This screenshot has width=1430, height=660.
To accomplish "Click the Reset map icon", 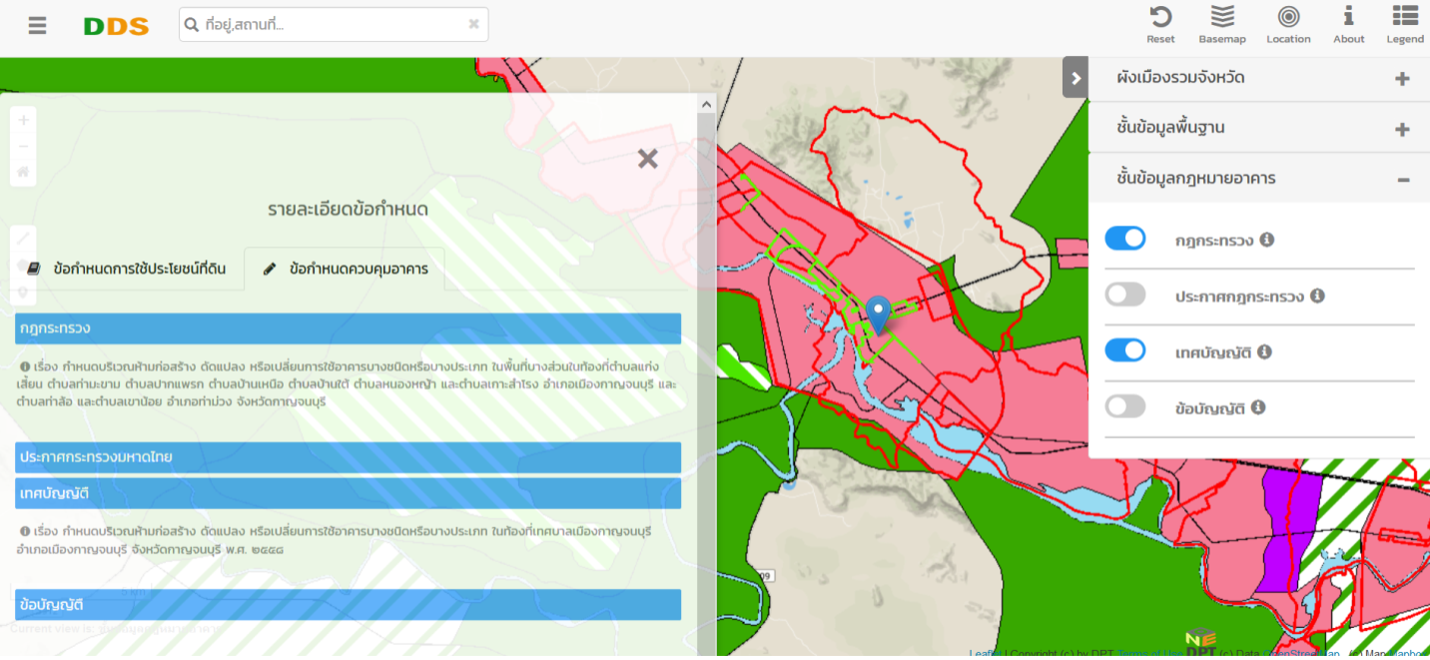I will 1160,18.
